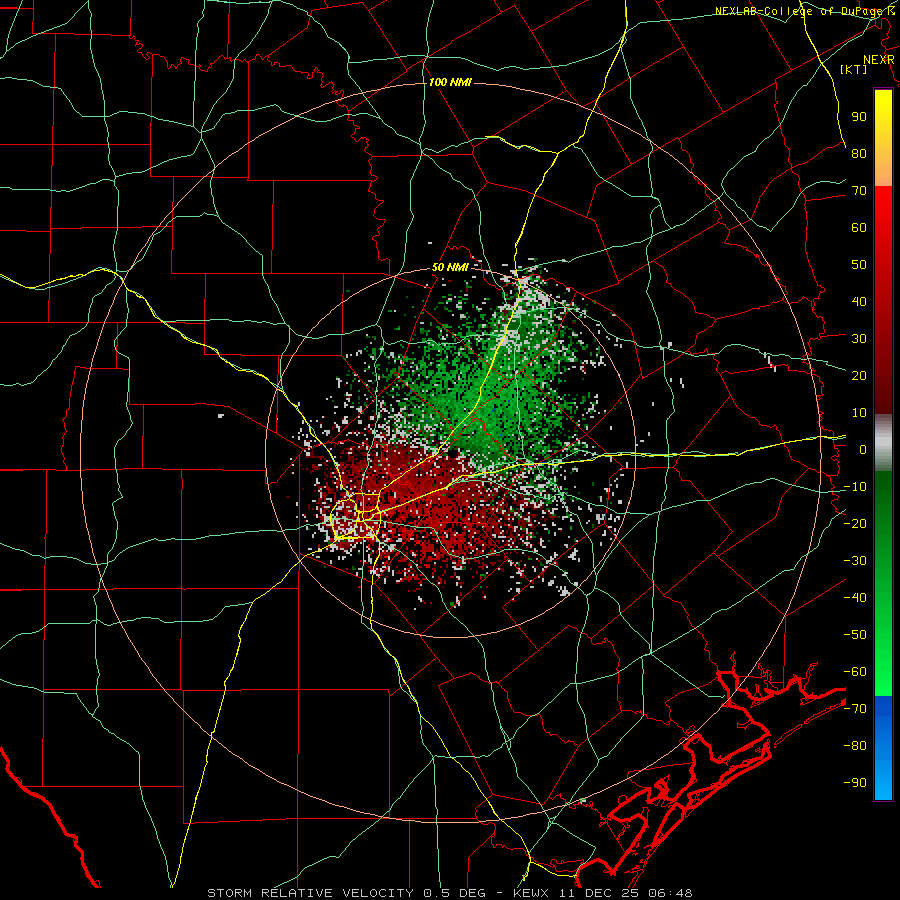Click the -90 value on velocity scale
The height and width of the screenshot is (900, 900).
coord(855,783)
